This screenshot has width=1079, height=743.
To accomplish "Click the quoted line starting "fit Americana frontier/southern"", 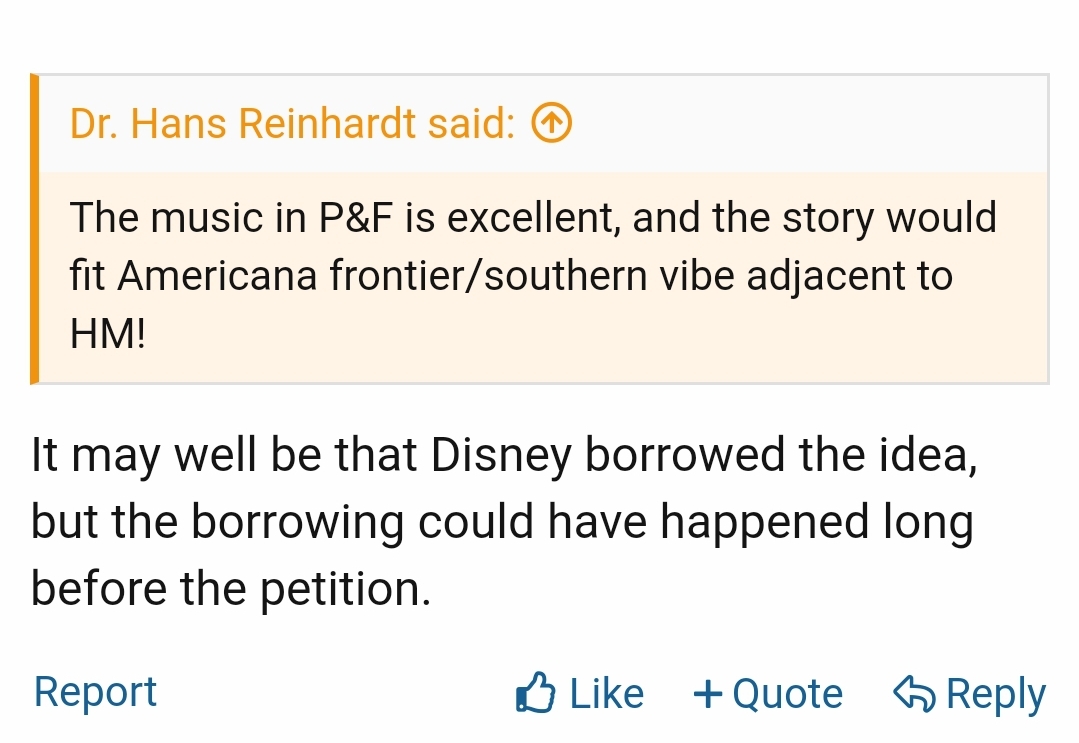I will pyautogui.click(x=510, y=276).
